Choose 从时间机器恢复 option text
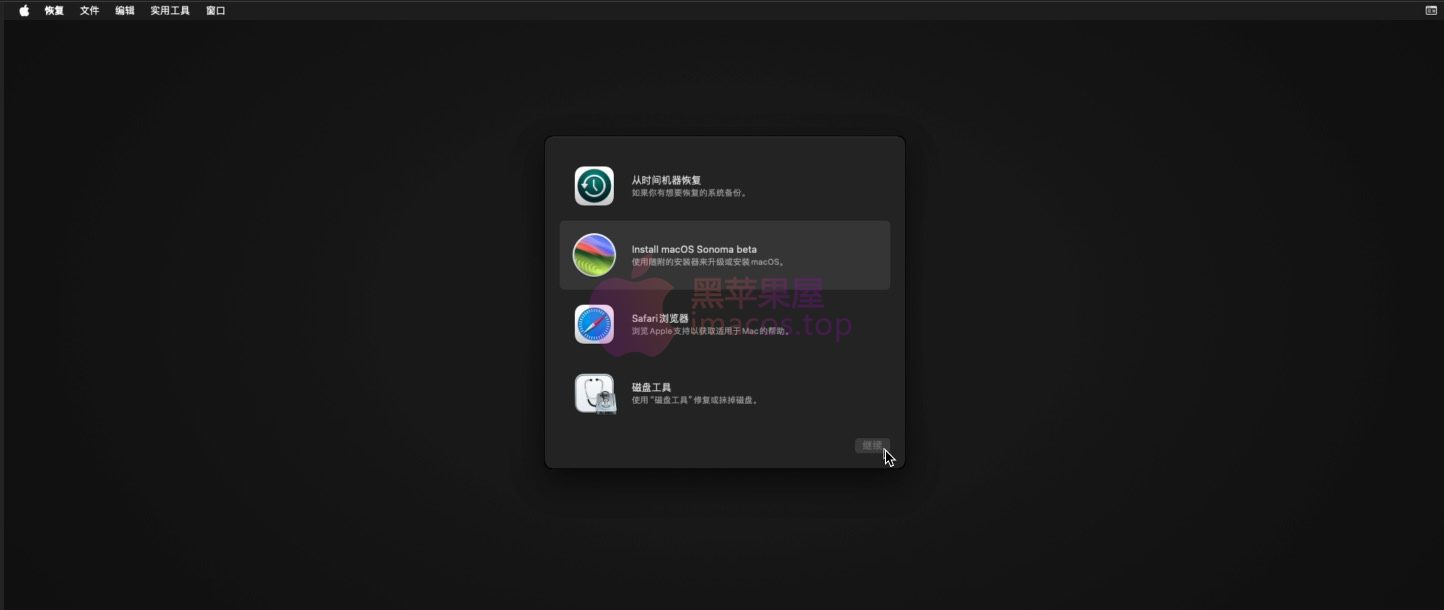This screenshot has height=610, width=1444. 666,180
